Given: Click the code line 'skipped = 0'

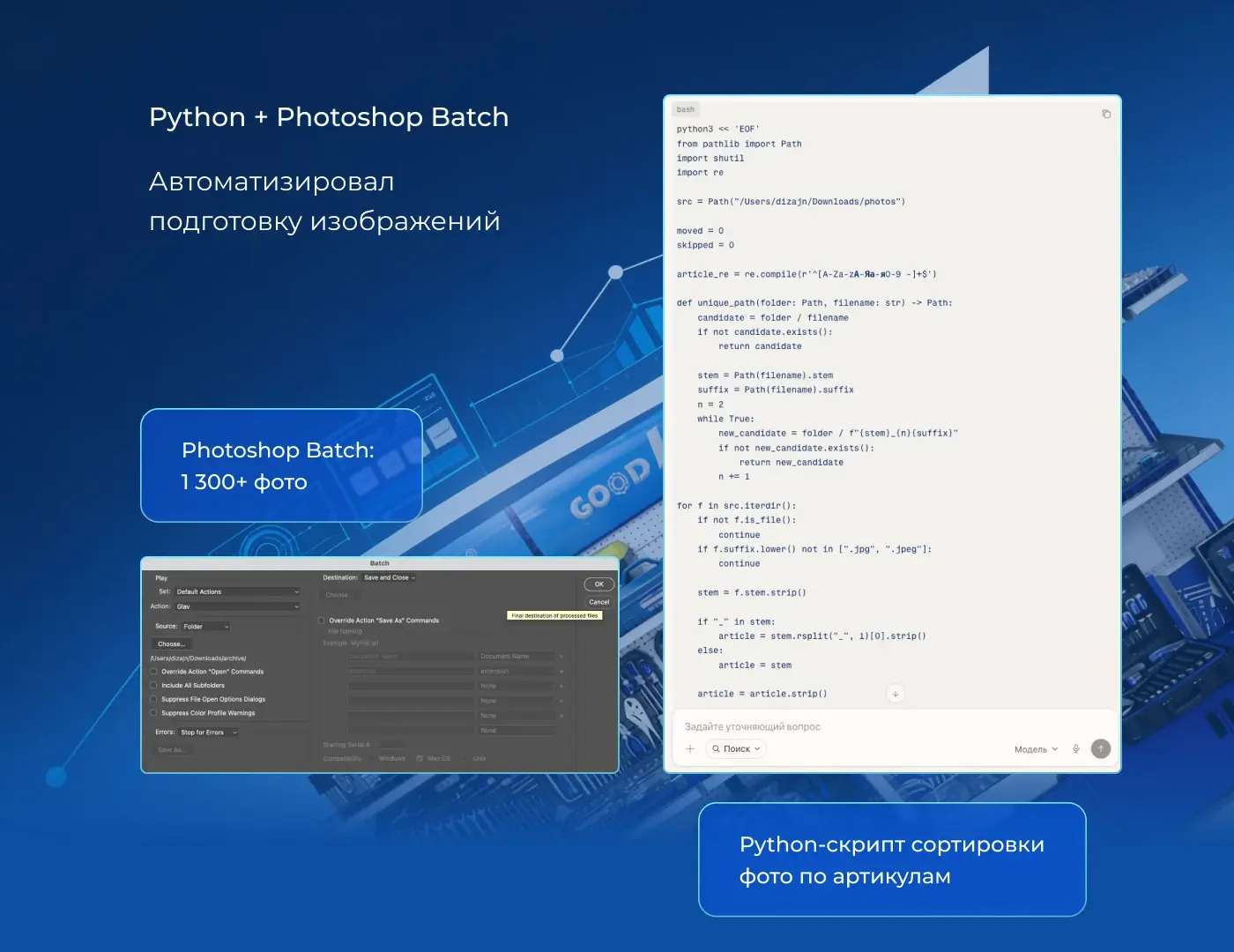Looking at the screenshot, I should 705,245.
